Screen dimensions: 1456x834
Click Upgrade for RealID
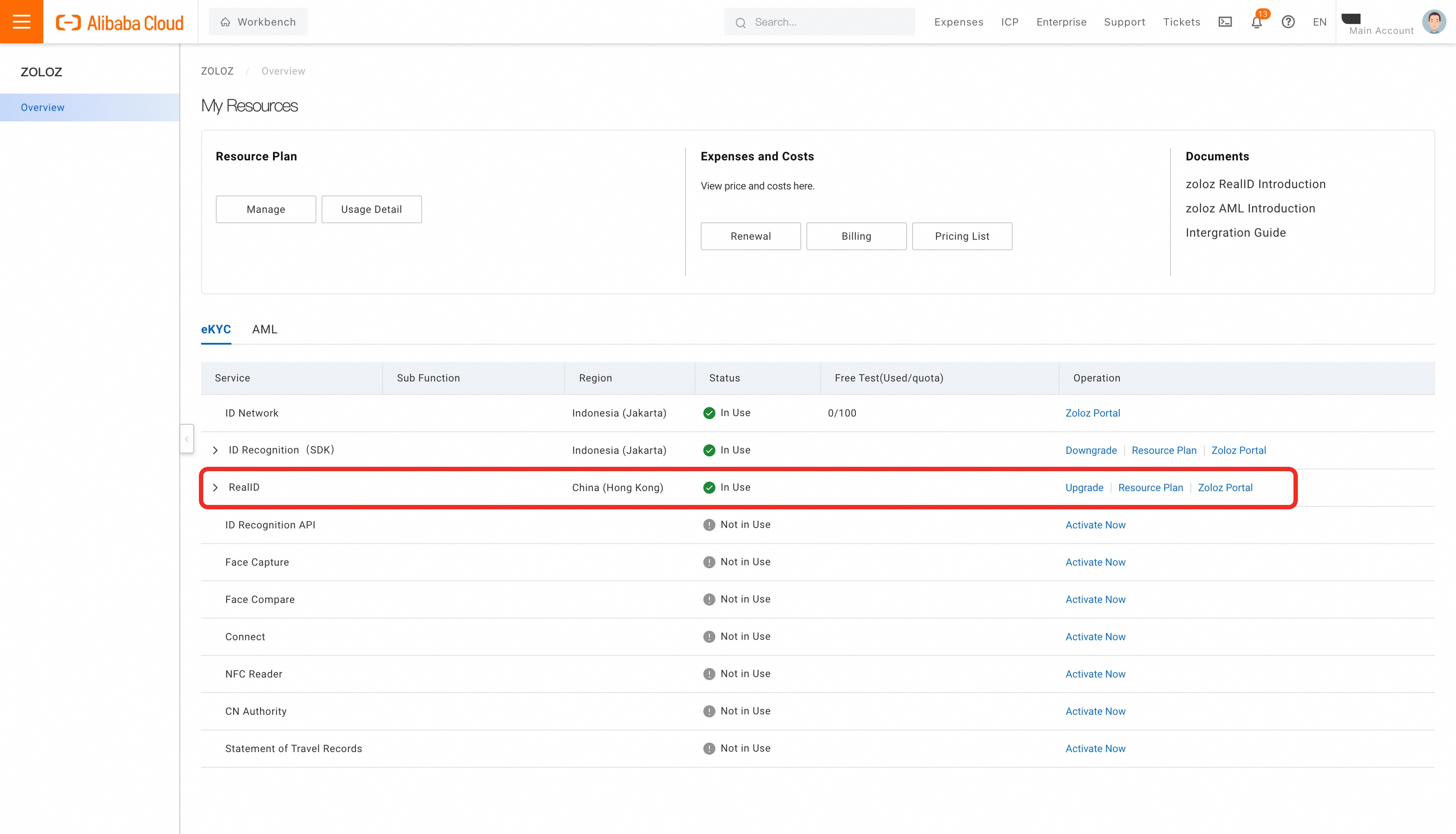pyautogui.click(x=1084, y=488)
